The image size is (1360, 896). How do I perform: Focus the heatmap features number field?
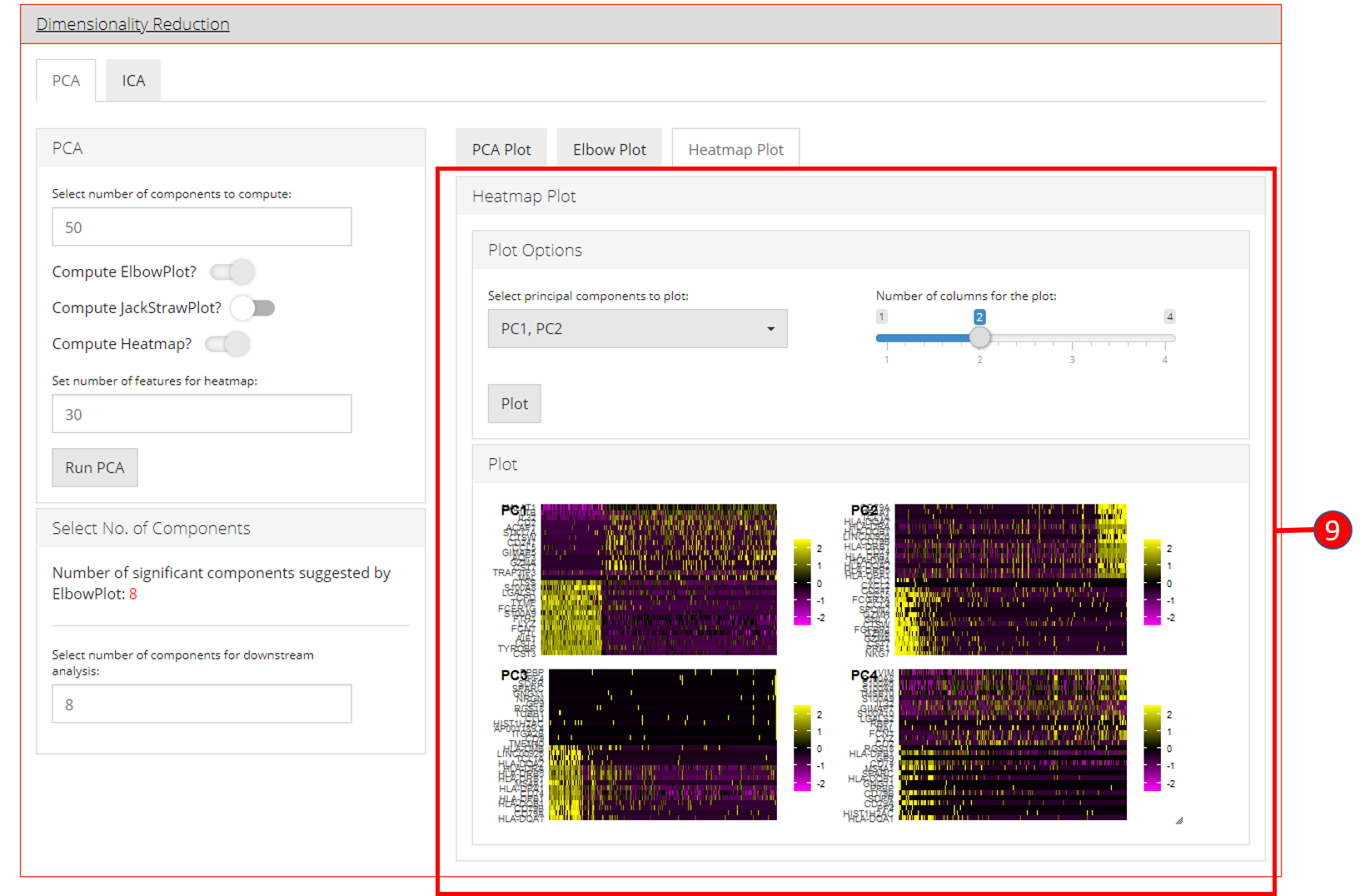pos(202,414)
